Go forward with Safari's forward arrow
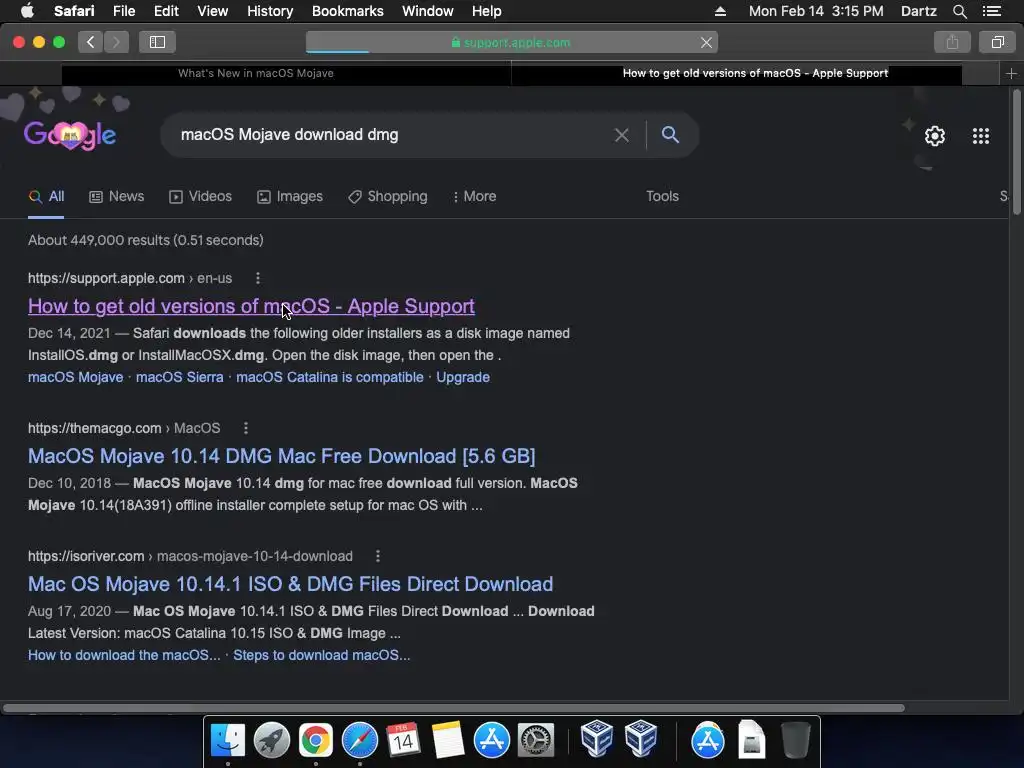Viewport: 1024px width, 768px height. [x=116, y=42]
